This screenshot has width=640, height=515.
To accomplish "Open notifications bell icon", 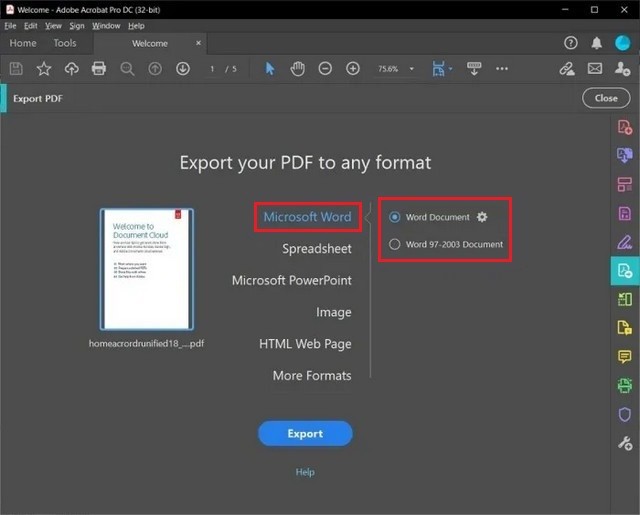I will pyautogui.click(x=597, y=43).
